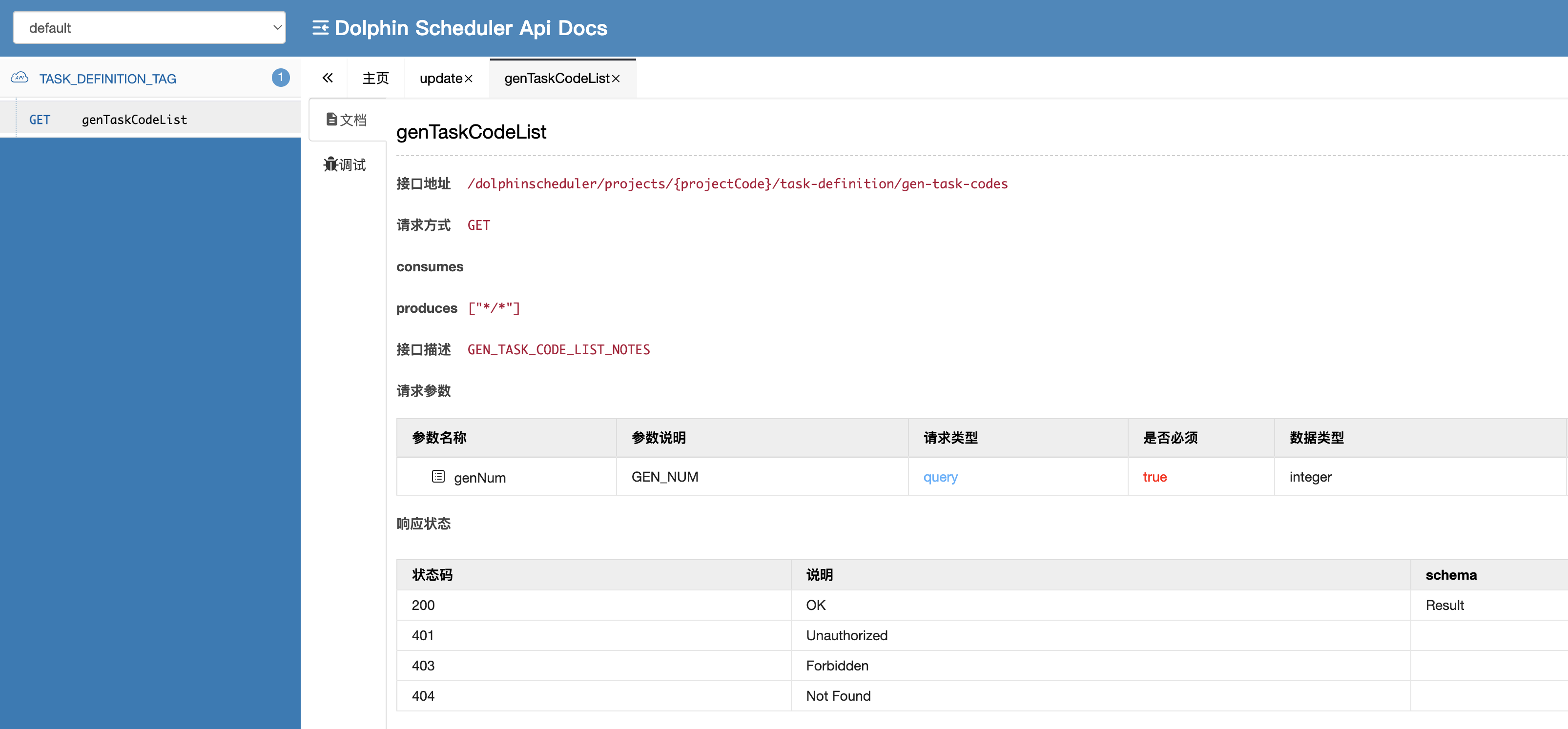Switch to the update tab
Image resolution: width=1568 pixels, height=729 pixels.
pyautogui.click(x=439, y=78)
